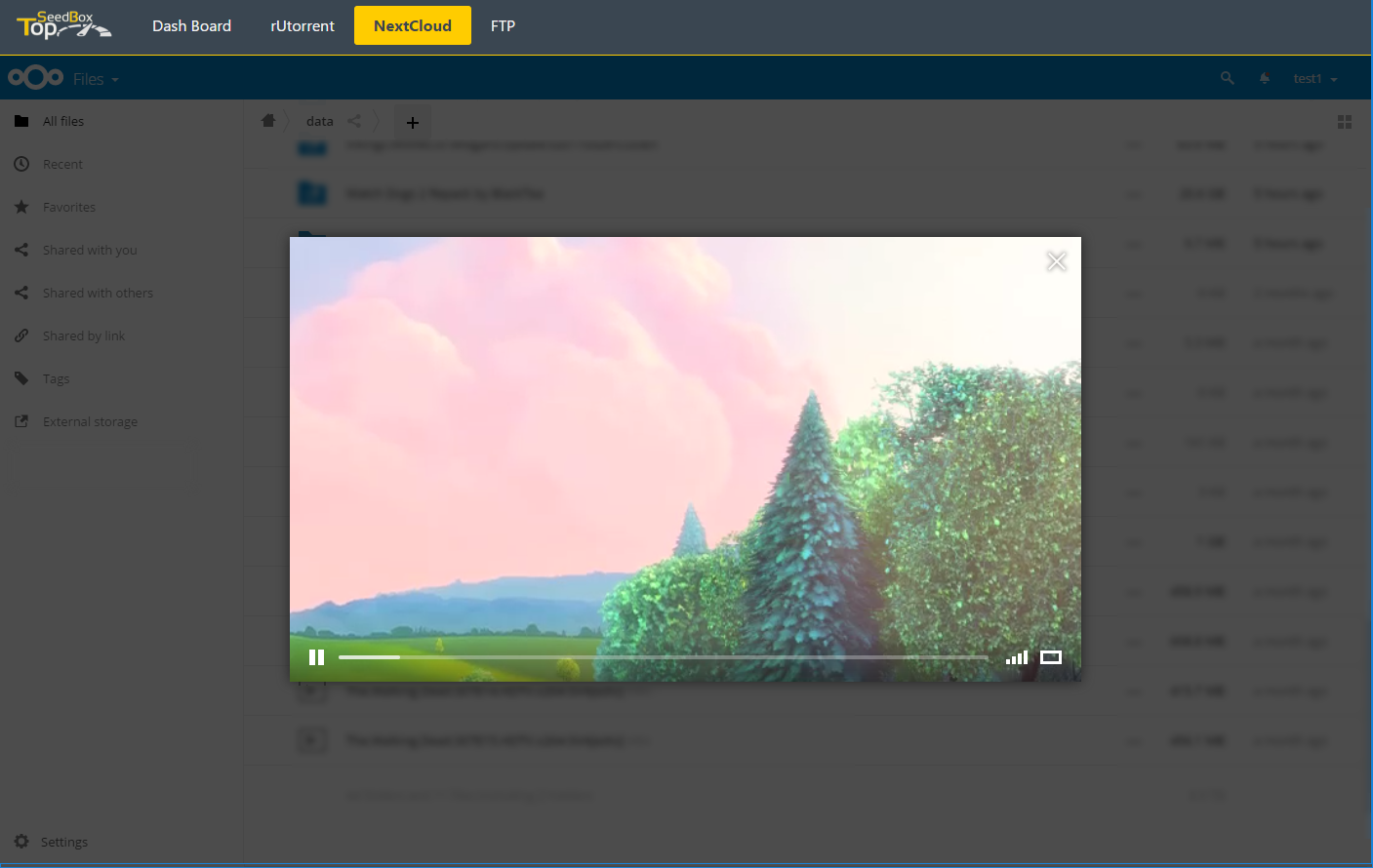Toggle grid view layout
Viewport: 1373px width, 868px height.
[1345, 122]
